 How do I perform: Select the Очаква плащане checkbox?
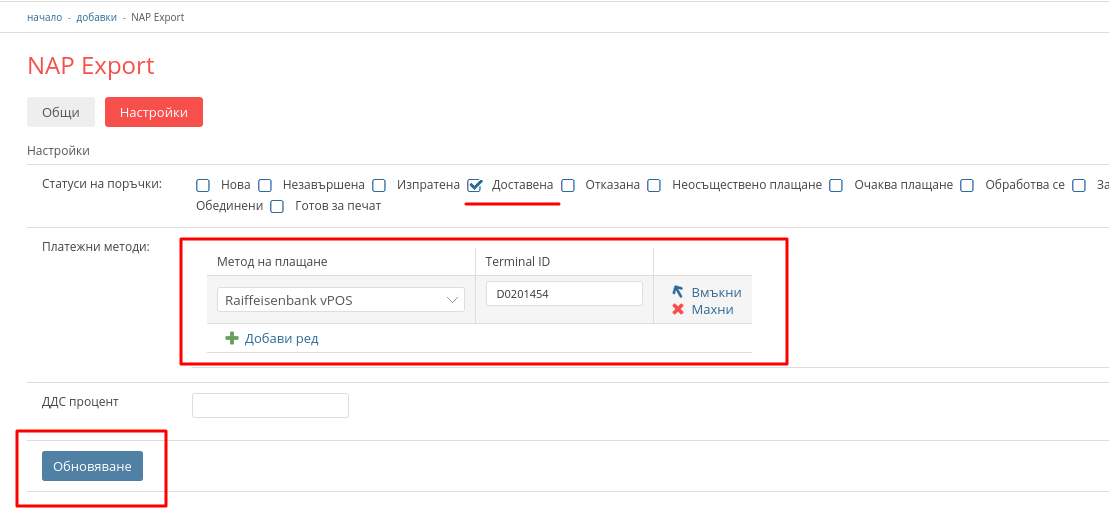tap(836, 185)
